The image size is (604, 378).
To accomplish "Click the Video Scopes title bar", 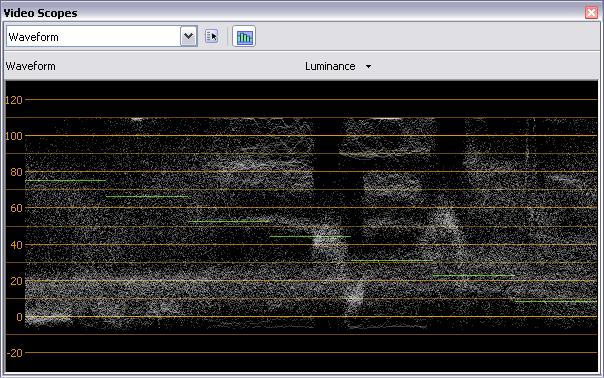I will pyautogui.click(x=293, y=13).
